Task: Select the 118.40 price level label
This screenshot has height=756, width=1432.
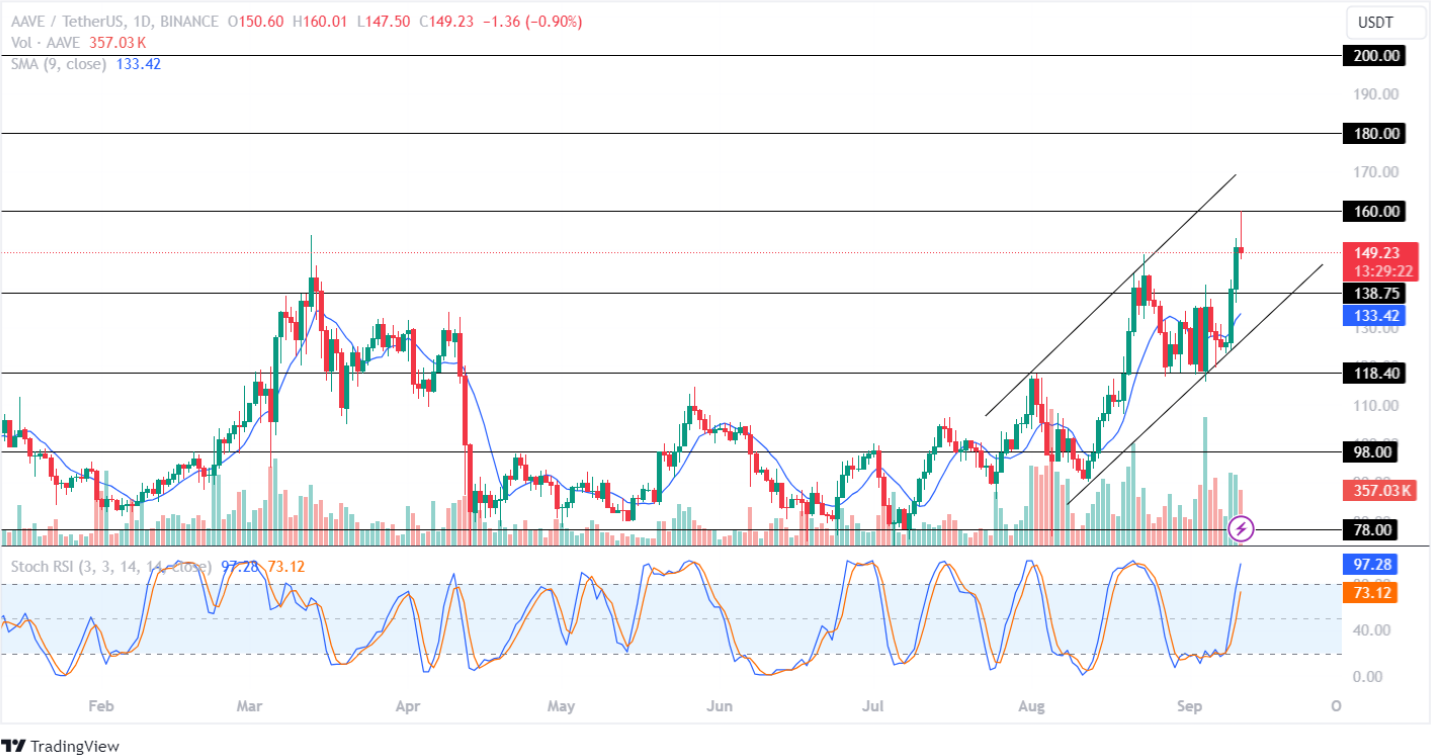Action: 1375,373
